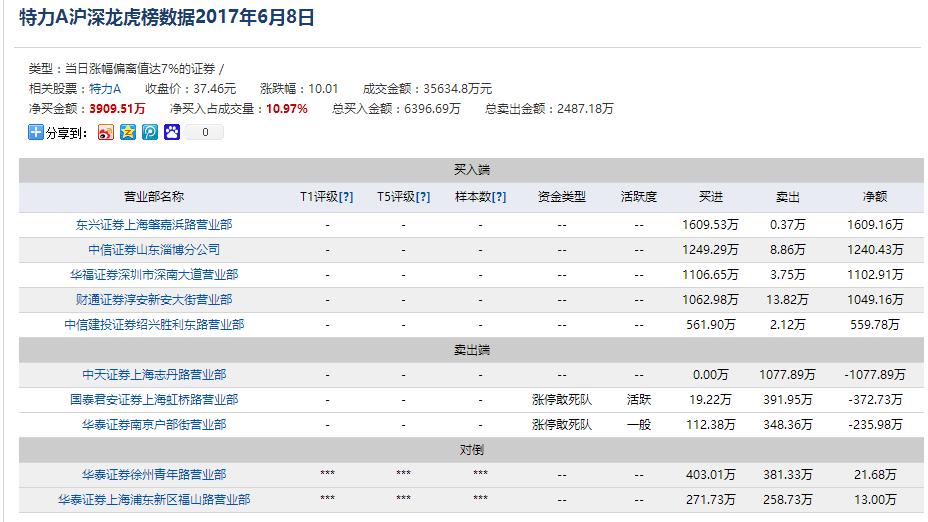Click buy amount 403.01万
This screenshot has width=928, height=522.
(x=711, y=475)
